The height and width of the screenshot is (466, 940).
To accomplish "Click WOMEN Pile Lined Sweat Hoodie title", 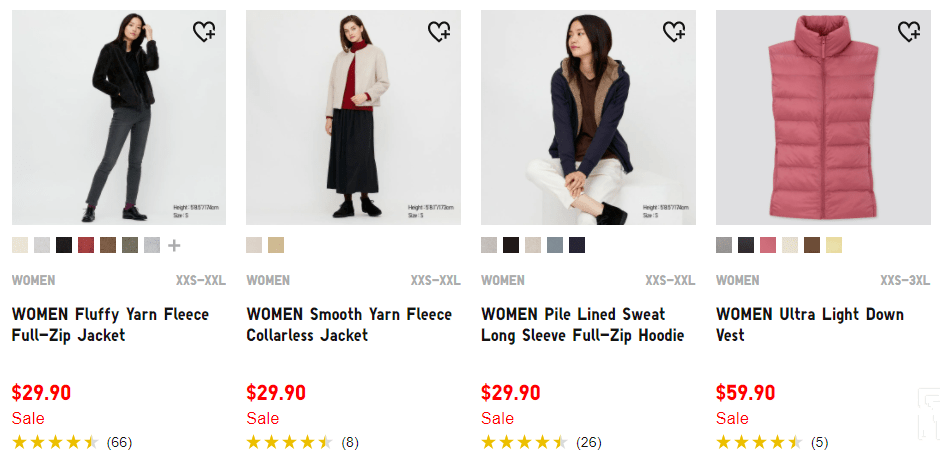I will point(582,325).
